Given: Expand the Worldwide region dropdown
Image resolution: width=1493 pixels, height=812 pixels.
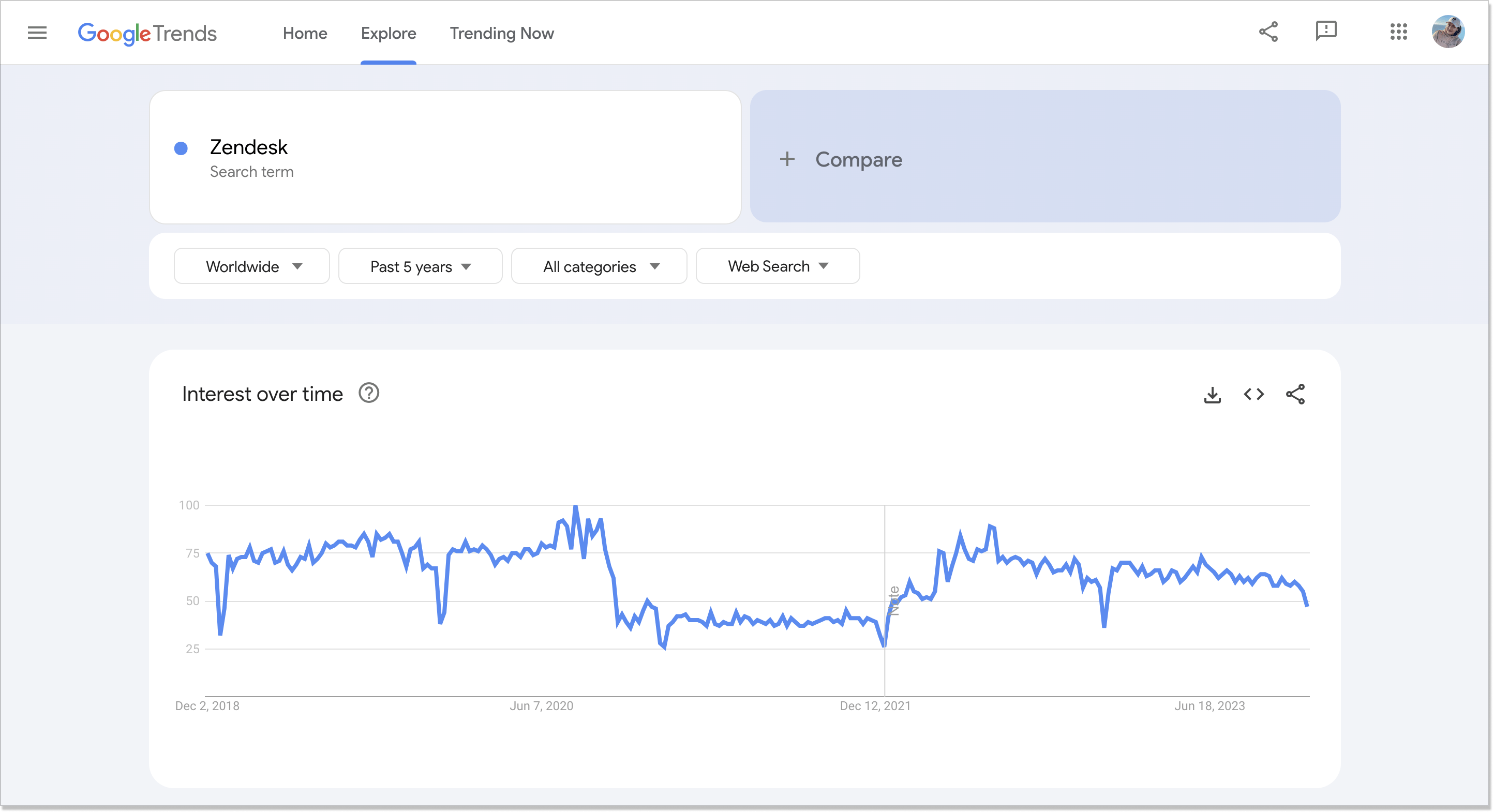Looking at the screenshot, I should 251,266.
